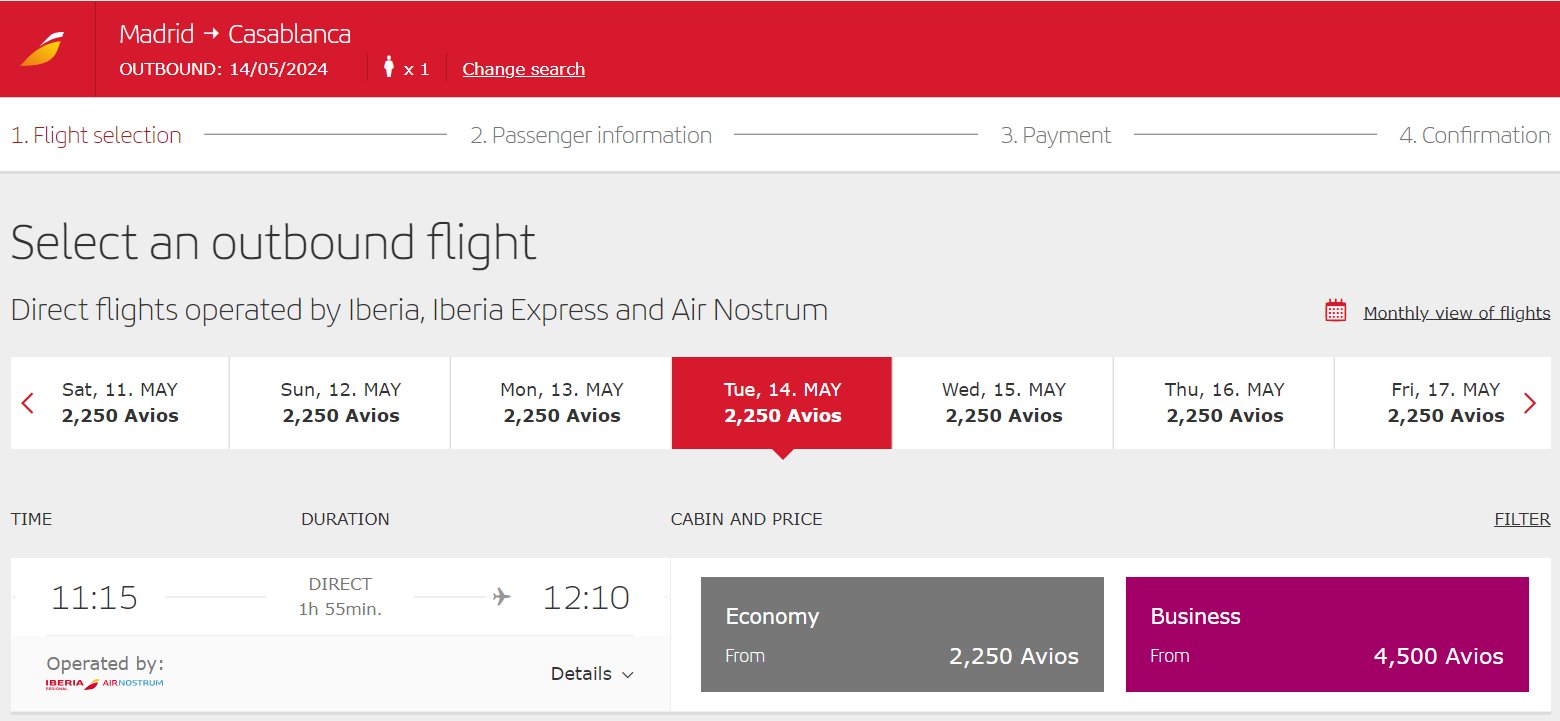This screenshot has height=721, width=1560.
Task: Expand the flight Details chevron
Action: 628,675
